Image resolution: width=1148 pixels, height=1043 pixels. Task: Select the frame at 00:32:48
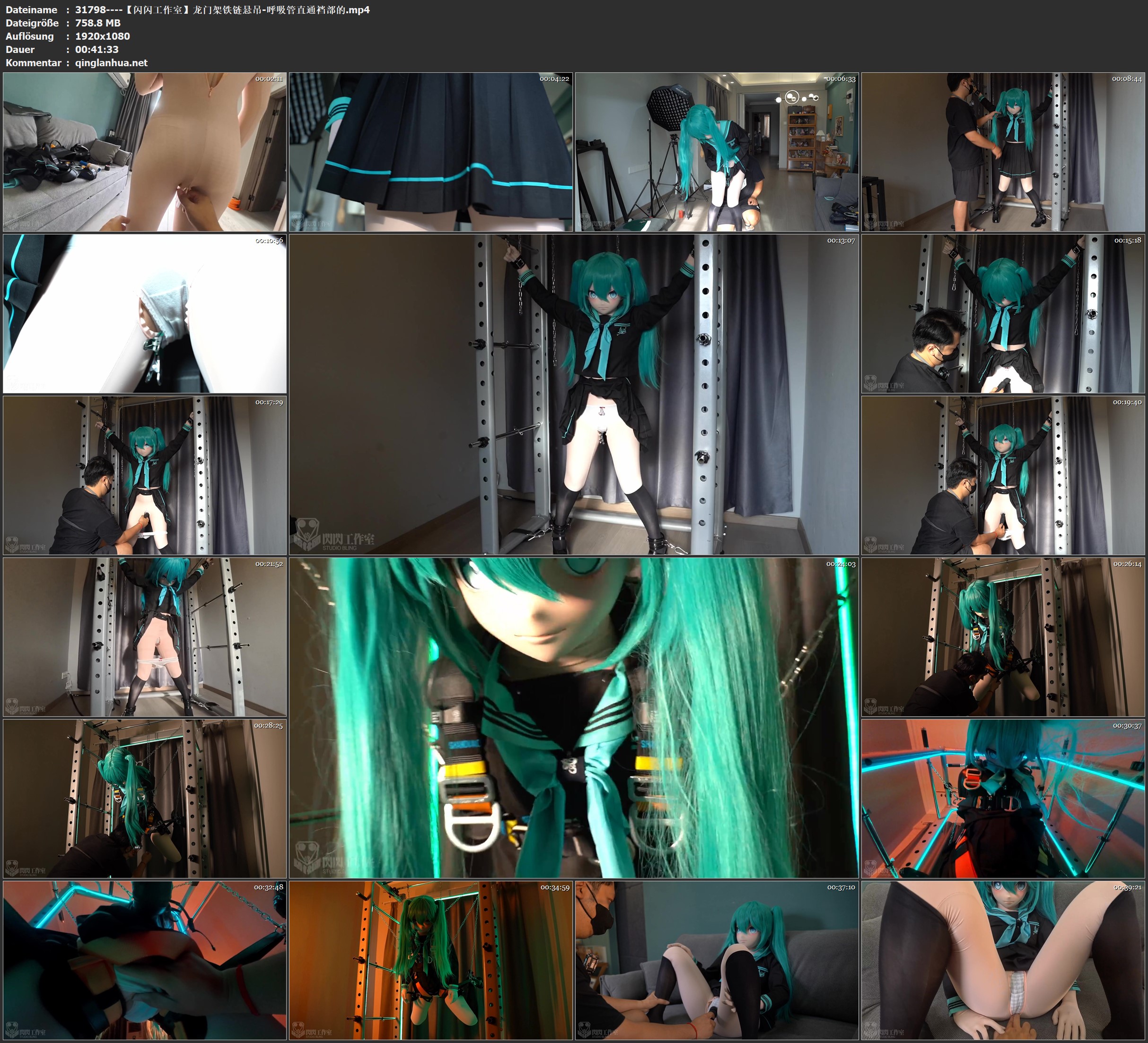145,960
